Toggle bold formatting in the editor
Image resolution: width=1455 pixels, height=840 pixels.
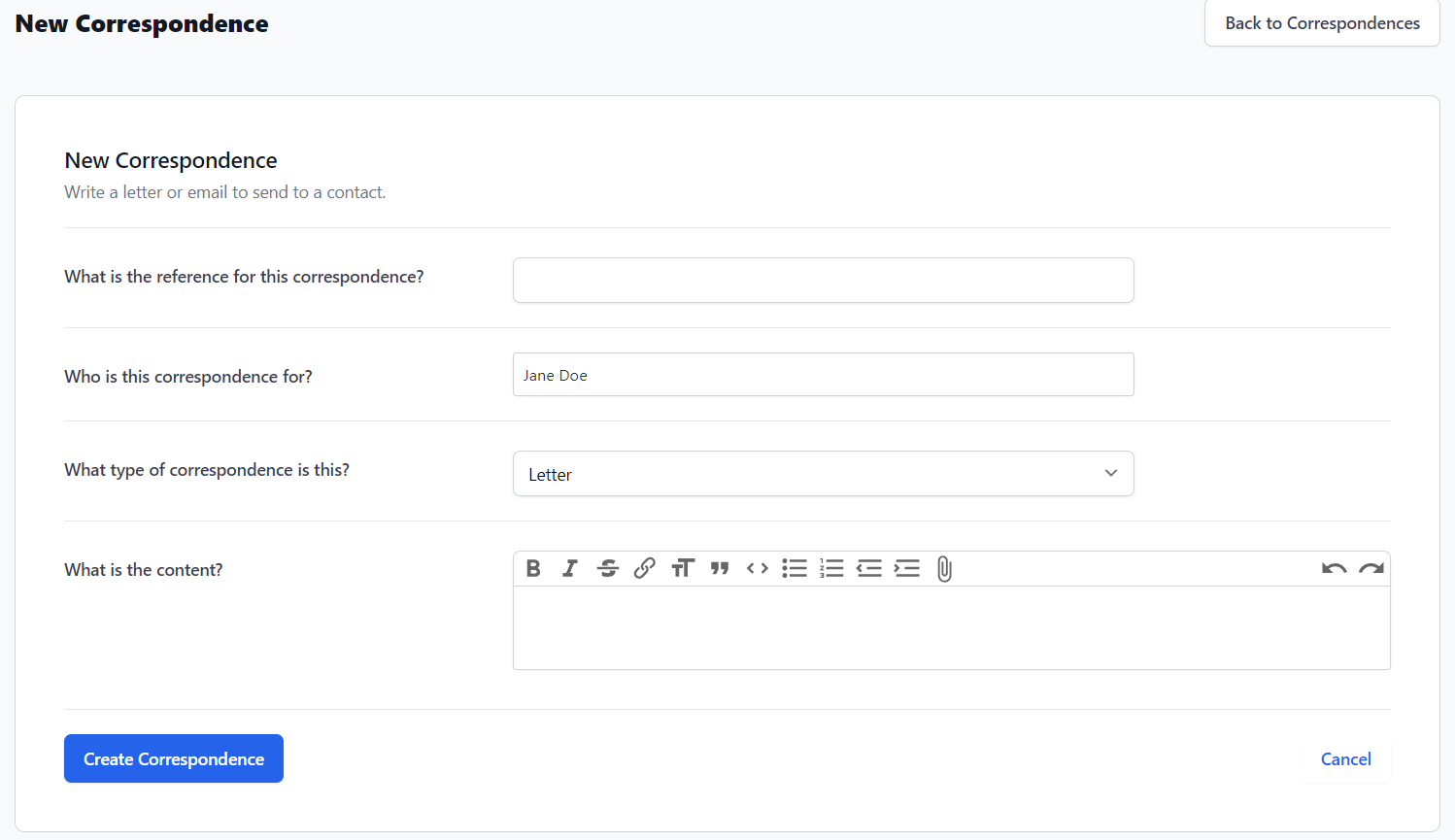(533, 568)
